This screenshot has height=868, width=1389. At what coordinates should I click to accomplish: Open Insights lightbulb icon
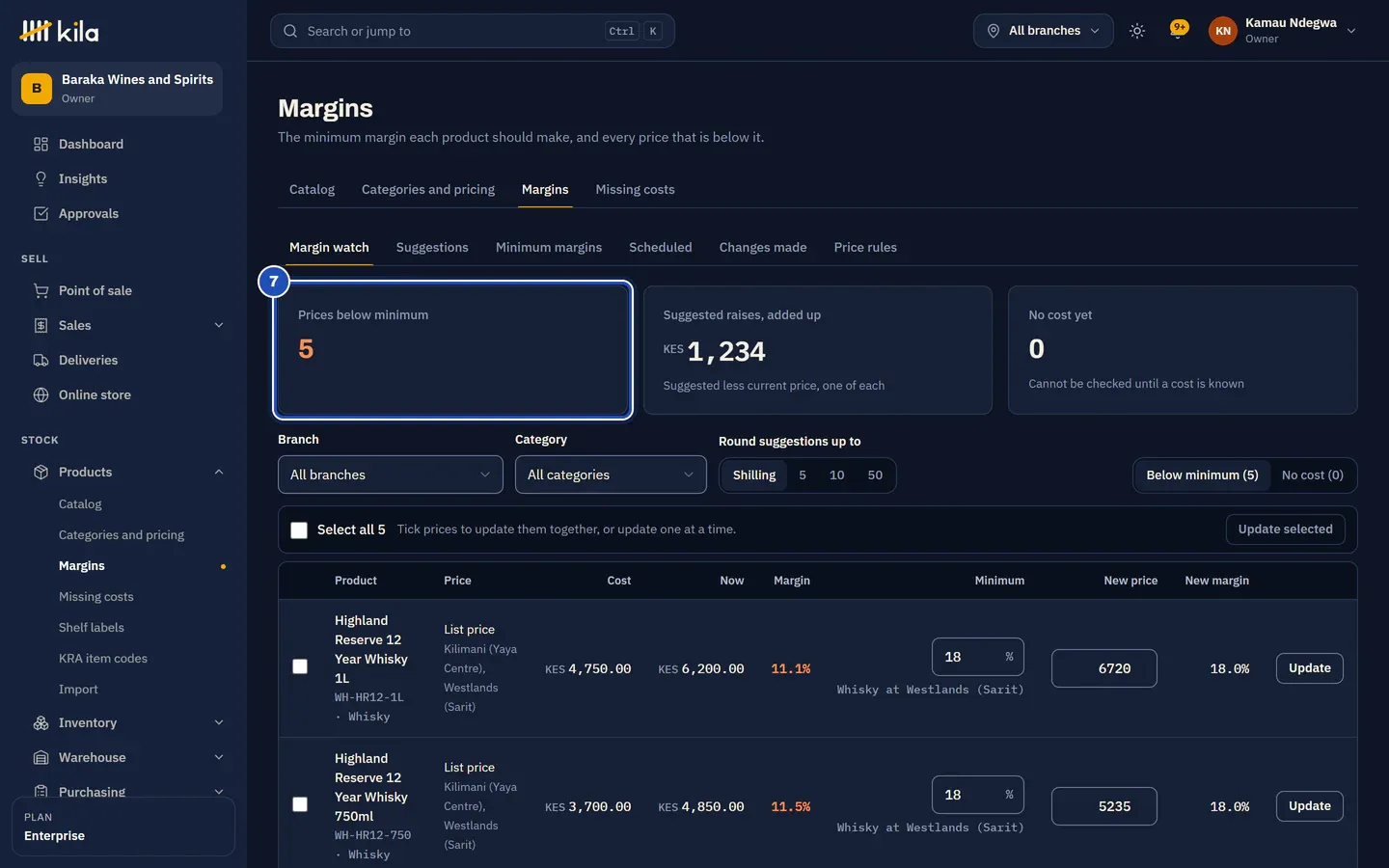pyautogui.click(x=41, y=179)
